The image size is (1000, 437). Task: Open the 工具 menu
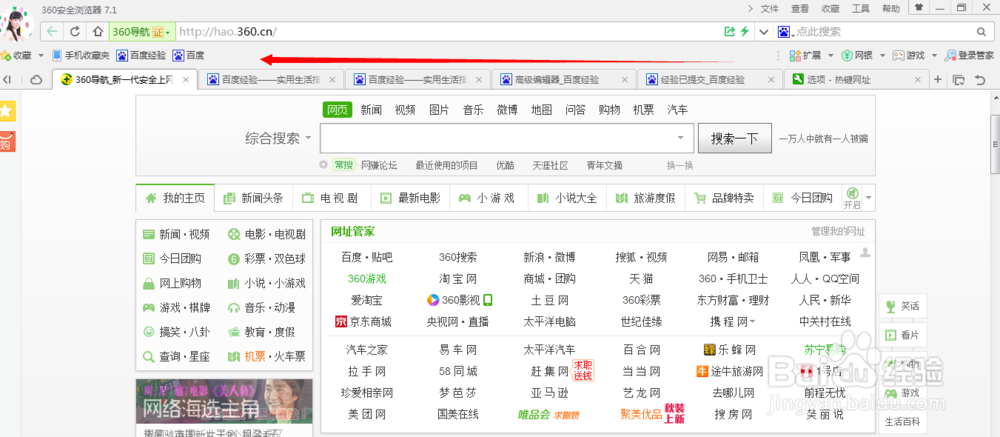click(861, 8)
